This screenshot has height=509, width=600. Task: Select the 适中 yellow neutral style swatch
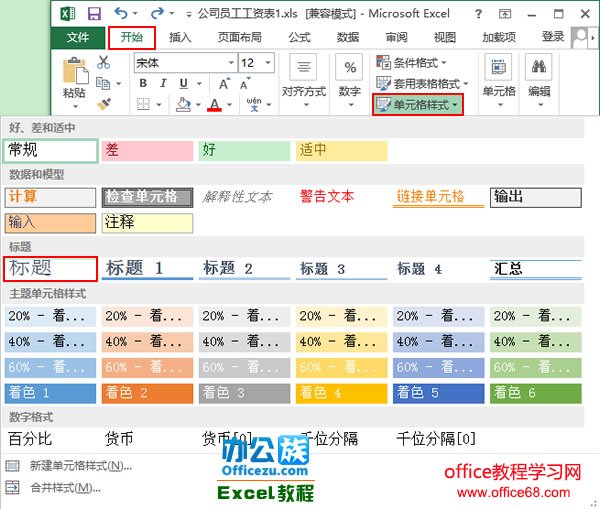(342, 150)
